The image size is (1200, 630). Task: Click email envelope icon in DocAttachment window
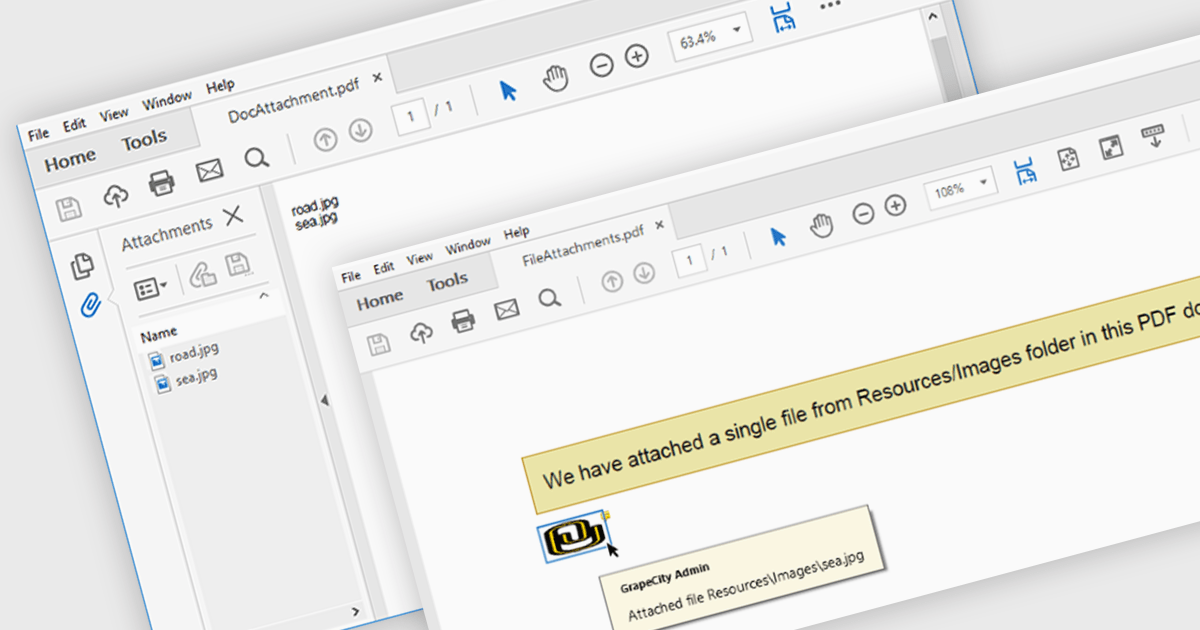[x=209, y=171]
